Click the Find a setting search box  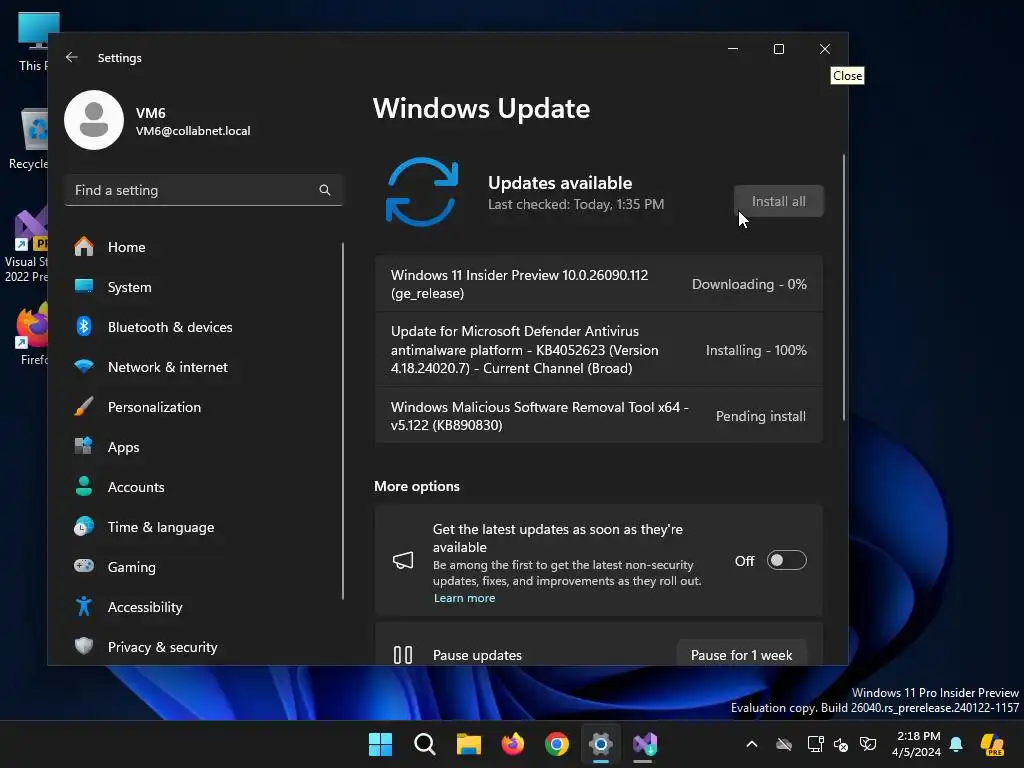204,190
